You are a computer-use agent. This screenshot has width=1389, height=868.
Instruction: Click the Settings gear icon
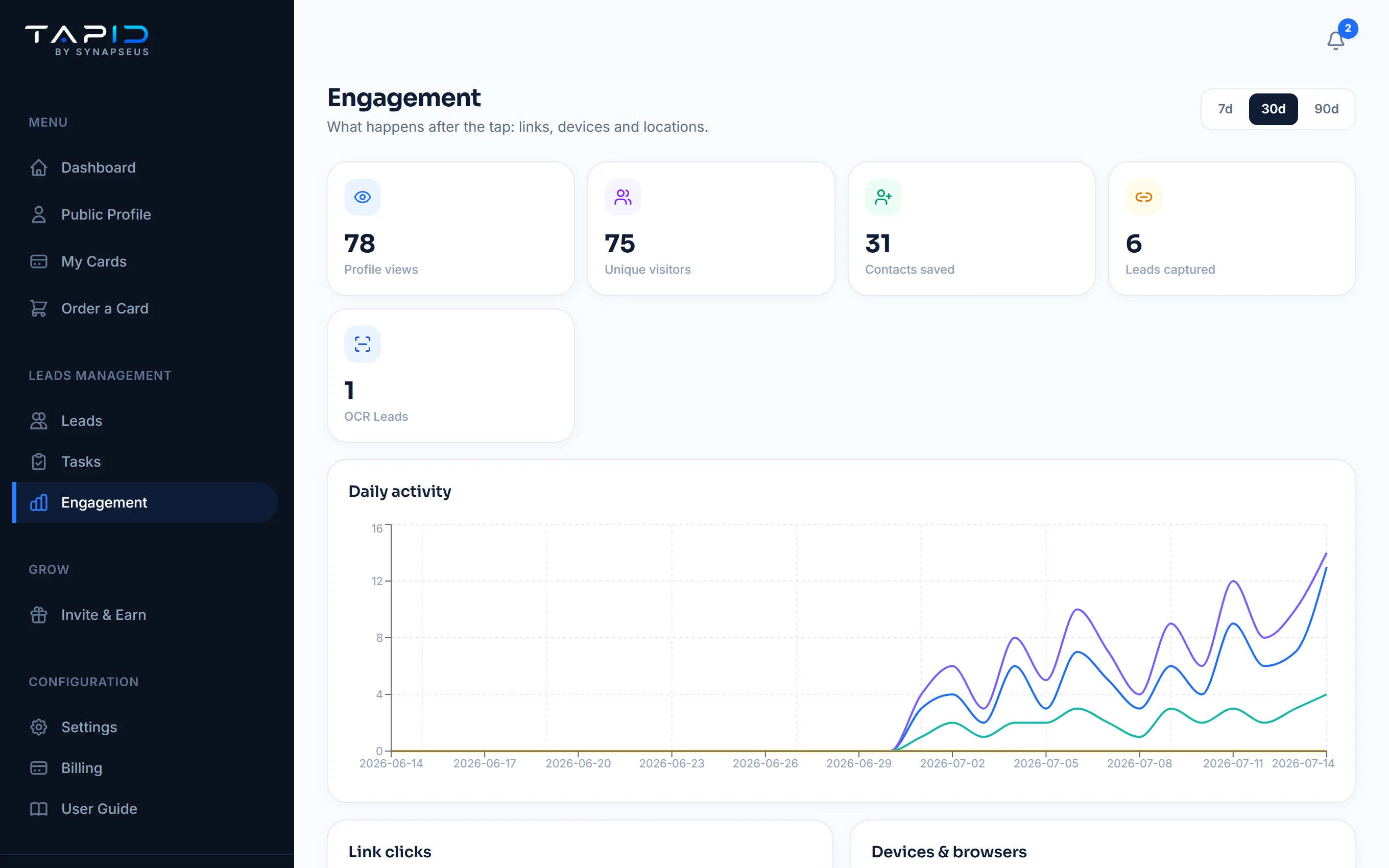(38, 728)
